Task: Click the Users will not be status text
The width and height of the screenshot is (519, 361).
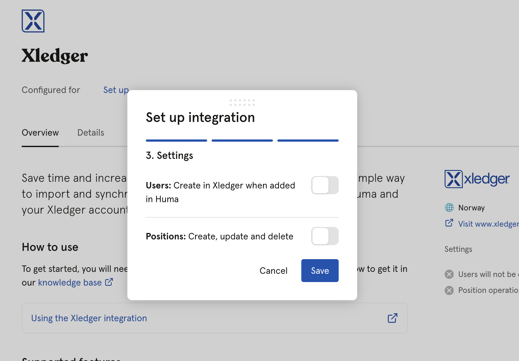Action: (x=488, y=274)
